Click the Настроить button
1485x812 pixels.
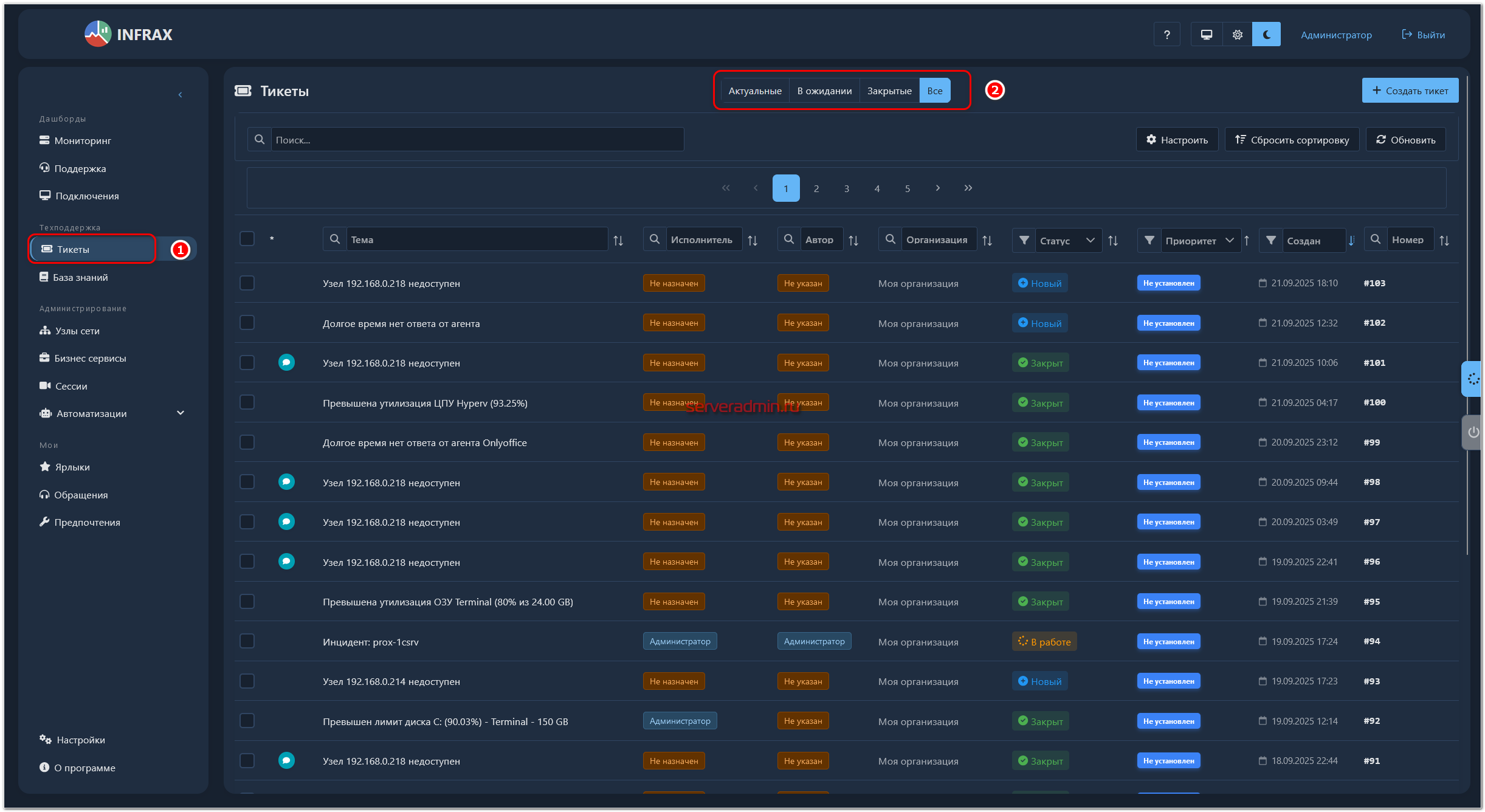coord(1177,139)
